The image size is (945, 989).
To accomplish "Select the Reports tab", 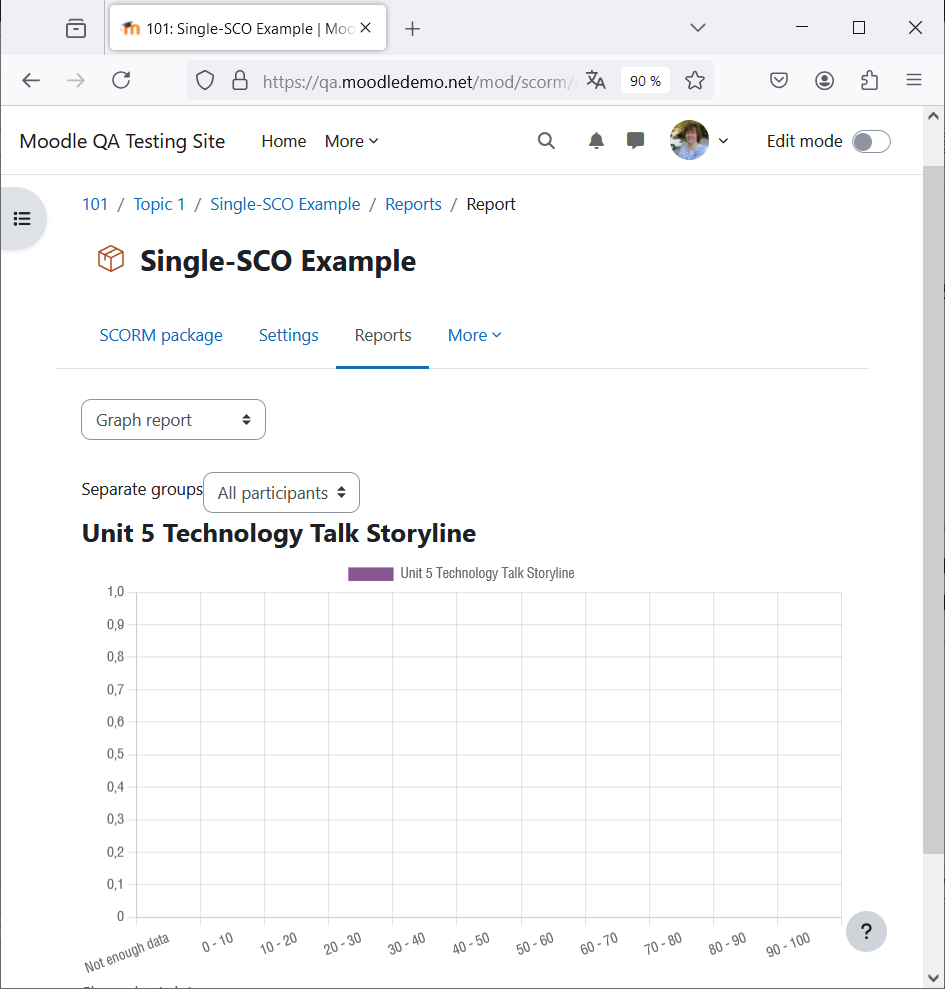I will click(x=383, y=335).
